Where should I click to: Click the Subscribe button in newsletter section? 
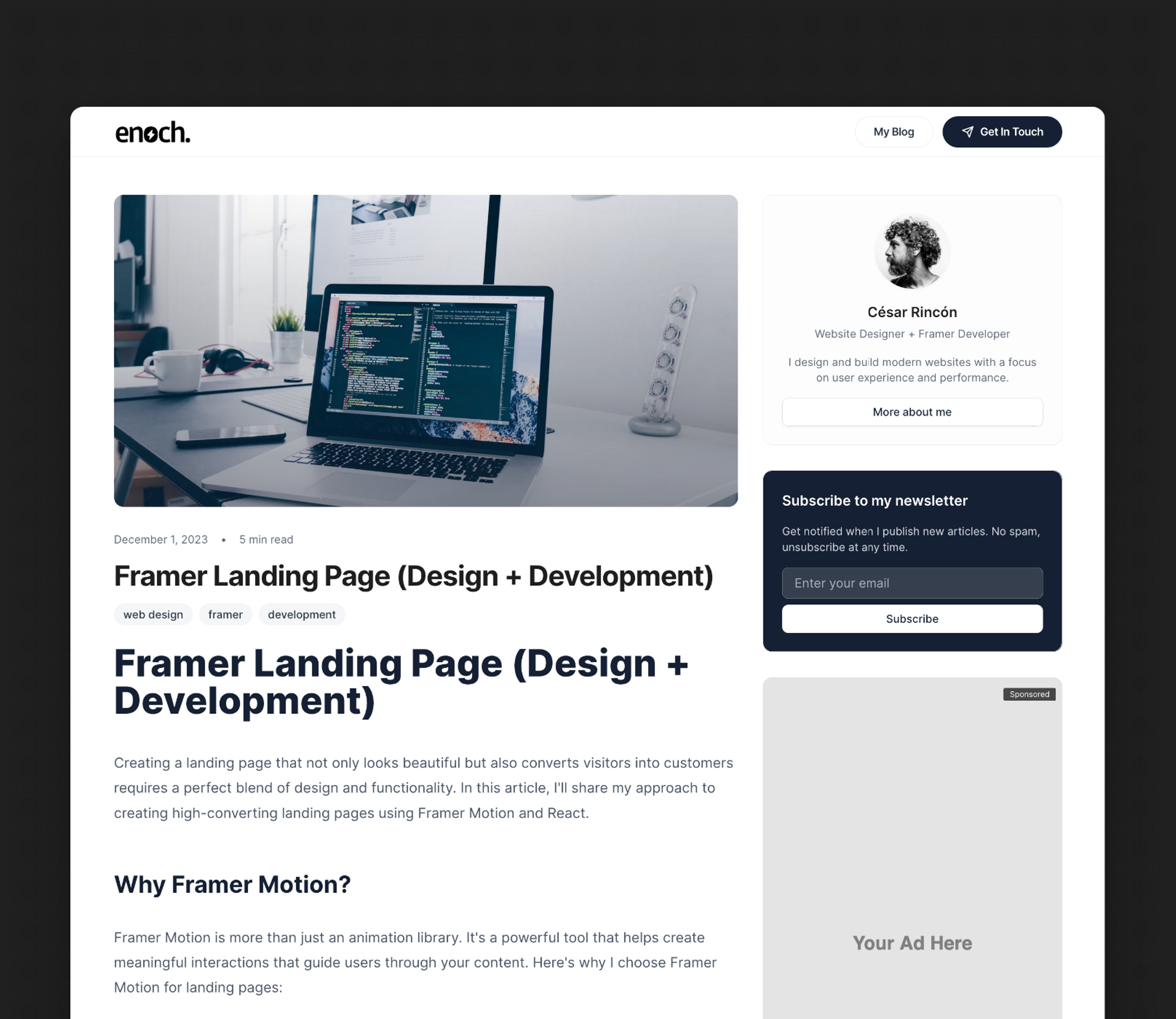click(x=911, y=618)
